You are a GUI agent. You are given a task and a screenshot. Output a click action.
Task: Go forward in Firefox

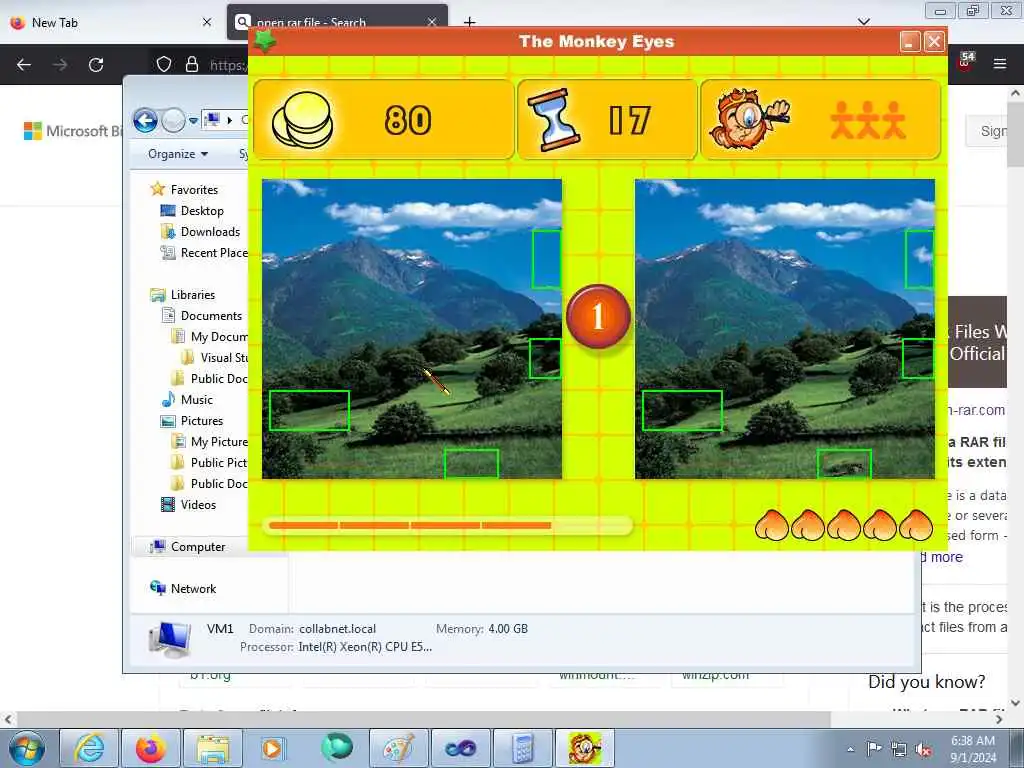click(60, 65)
